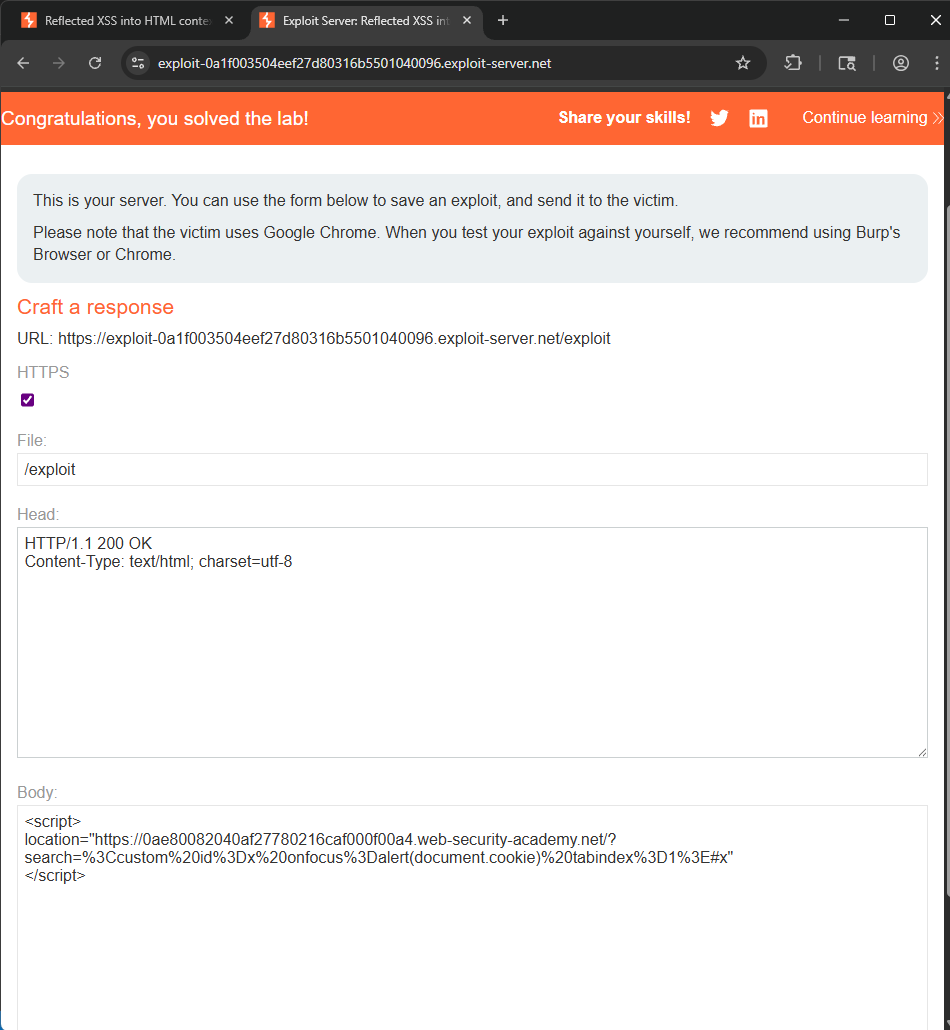Uncheck the HTTPS checkbox

pos(28,400)
